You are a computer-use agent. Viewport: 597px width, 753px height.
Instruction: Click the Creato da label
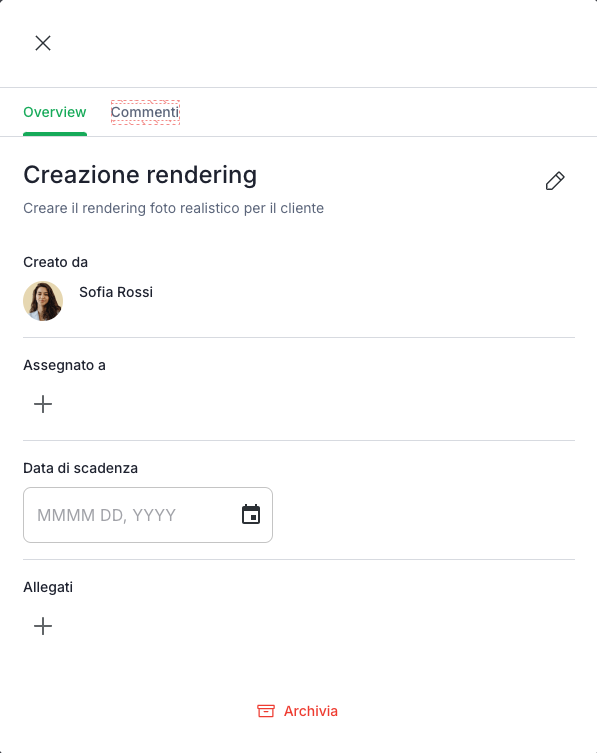tap(55, 262)
